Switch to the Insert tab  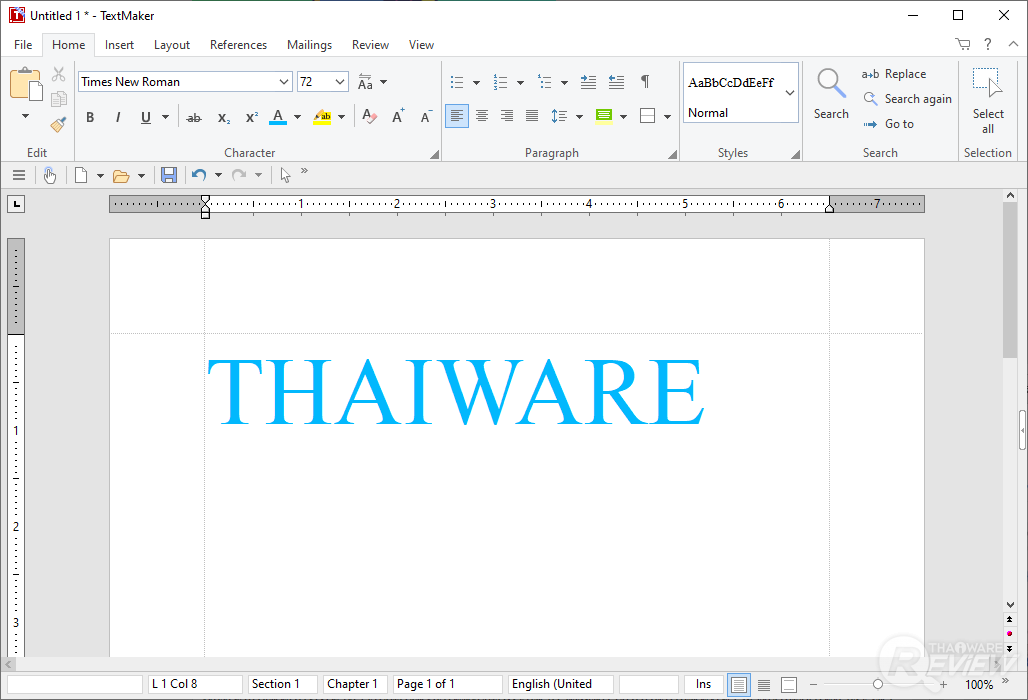point(119,45)
